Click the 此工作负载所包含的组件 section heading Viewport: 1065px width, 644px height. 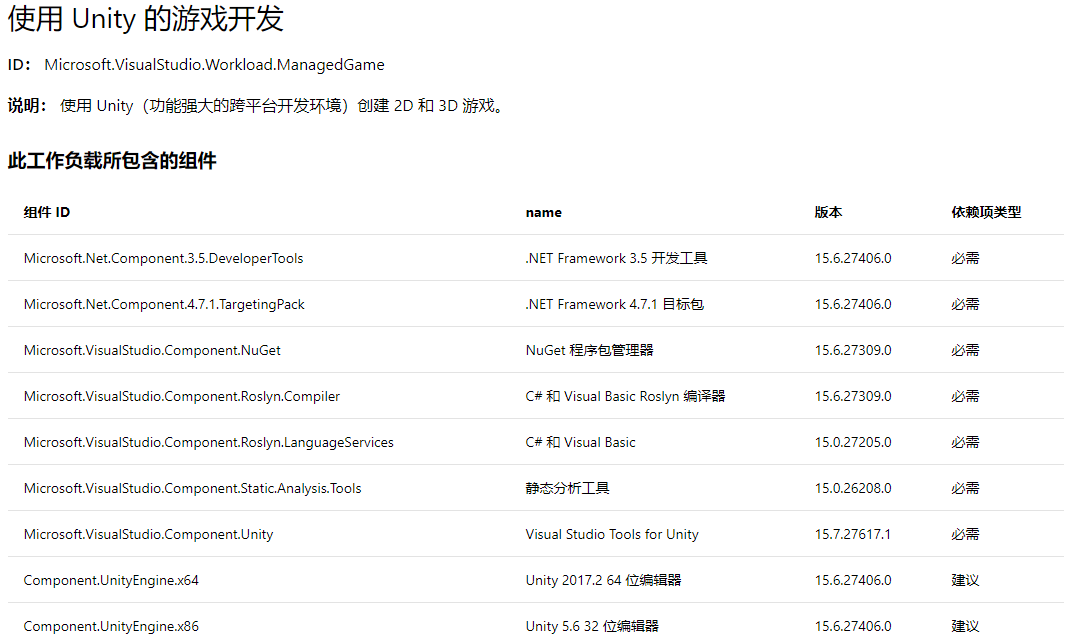click(112, 161)
